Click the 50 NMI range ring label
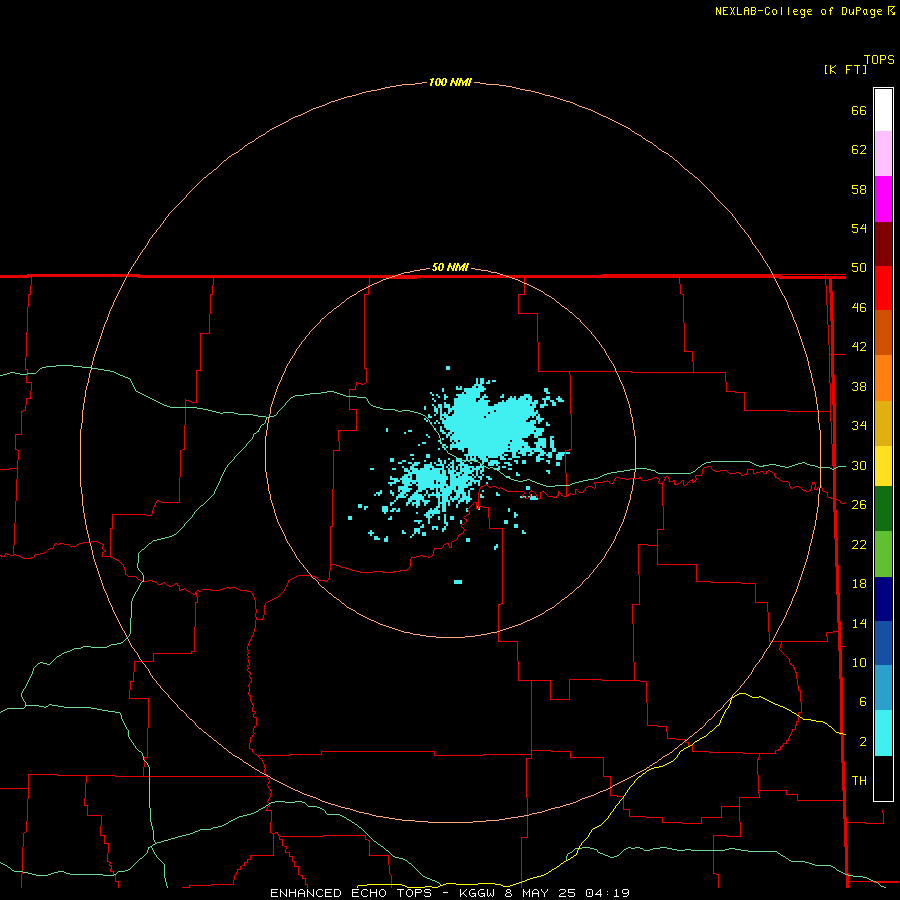Screen dimensions: 900x900 (x=450, y=267)
